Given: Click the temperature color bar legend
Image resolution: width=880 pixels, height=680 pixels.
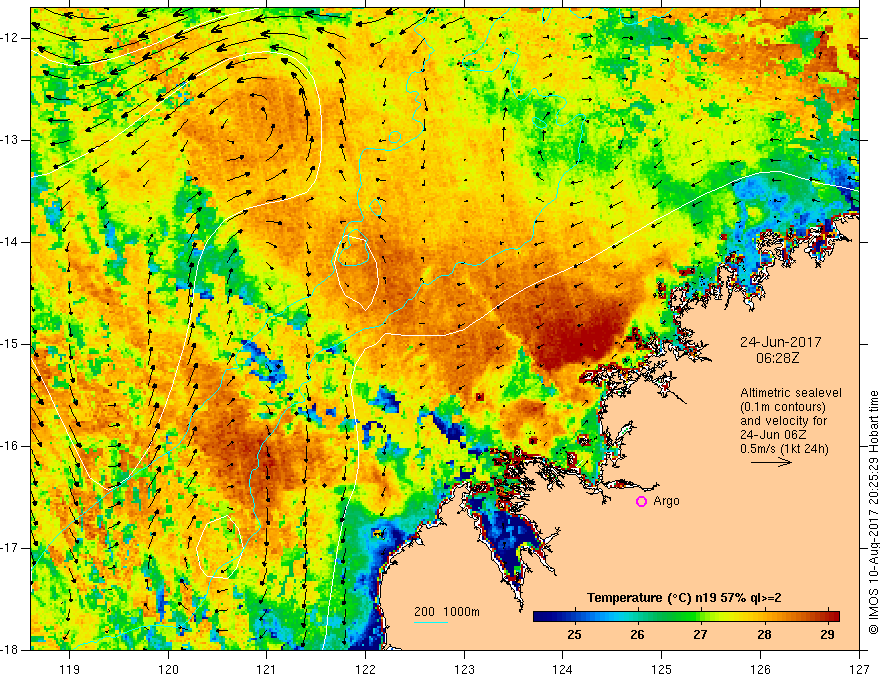Looking at the screenshot, I should pos(686,616).
